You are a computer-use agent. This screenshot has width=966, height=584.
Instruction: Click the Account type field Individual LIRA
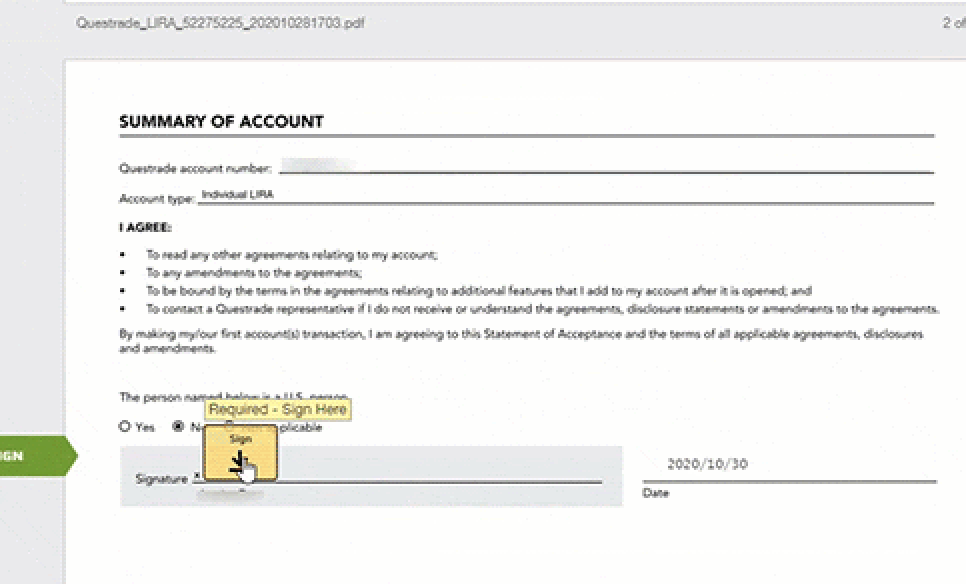tap(560, 195)
